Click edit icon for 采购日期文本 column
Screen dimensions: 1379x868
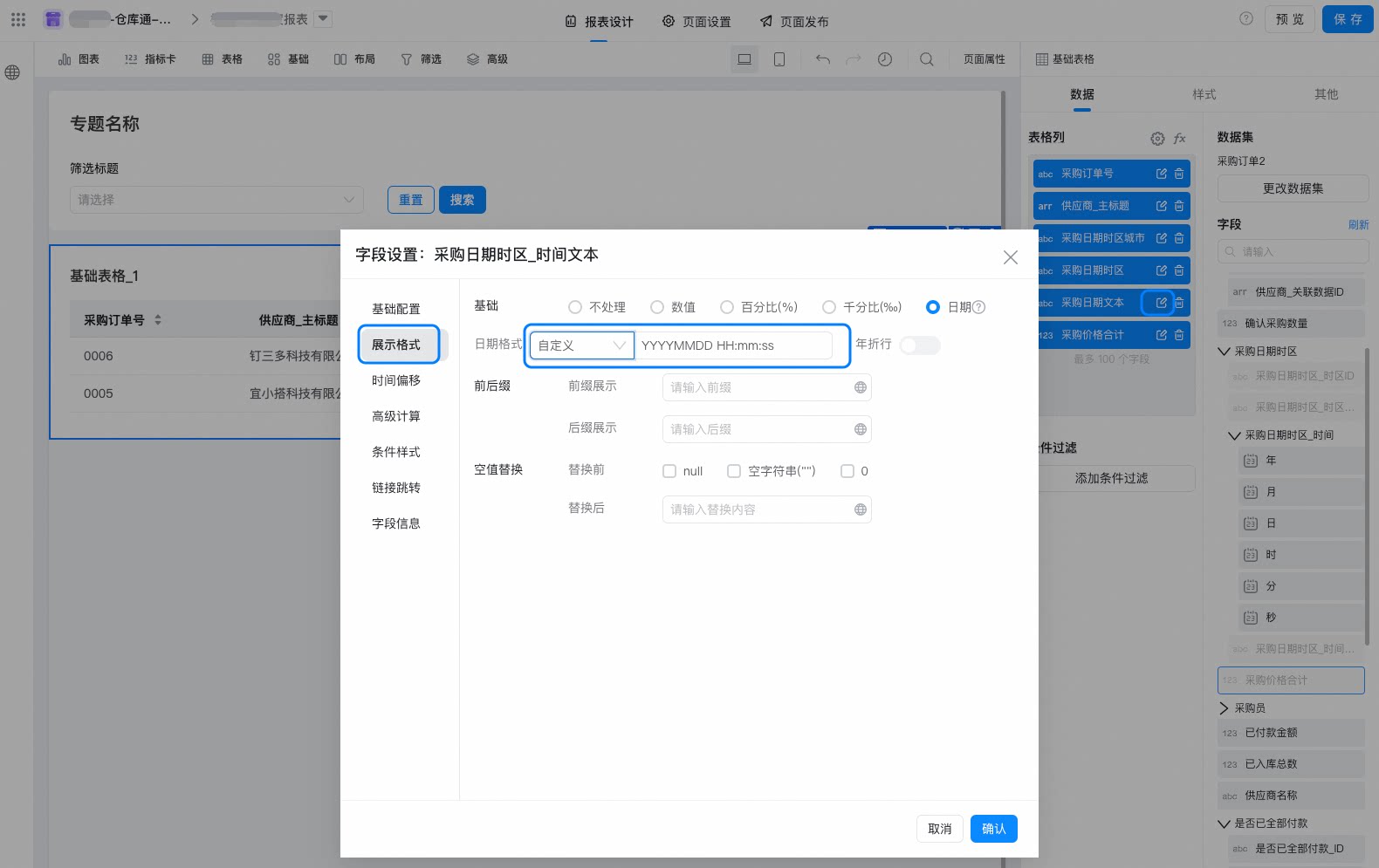pos(1162,303)
